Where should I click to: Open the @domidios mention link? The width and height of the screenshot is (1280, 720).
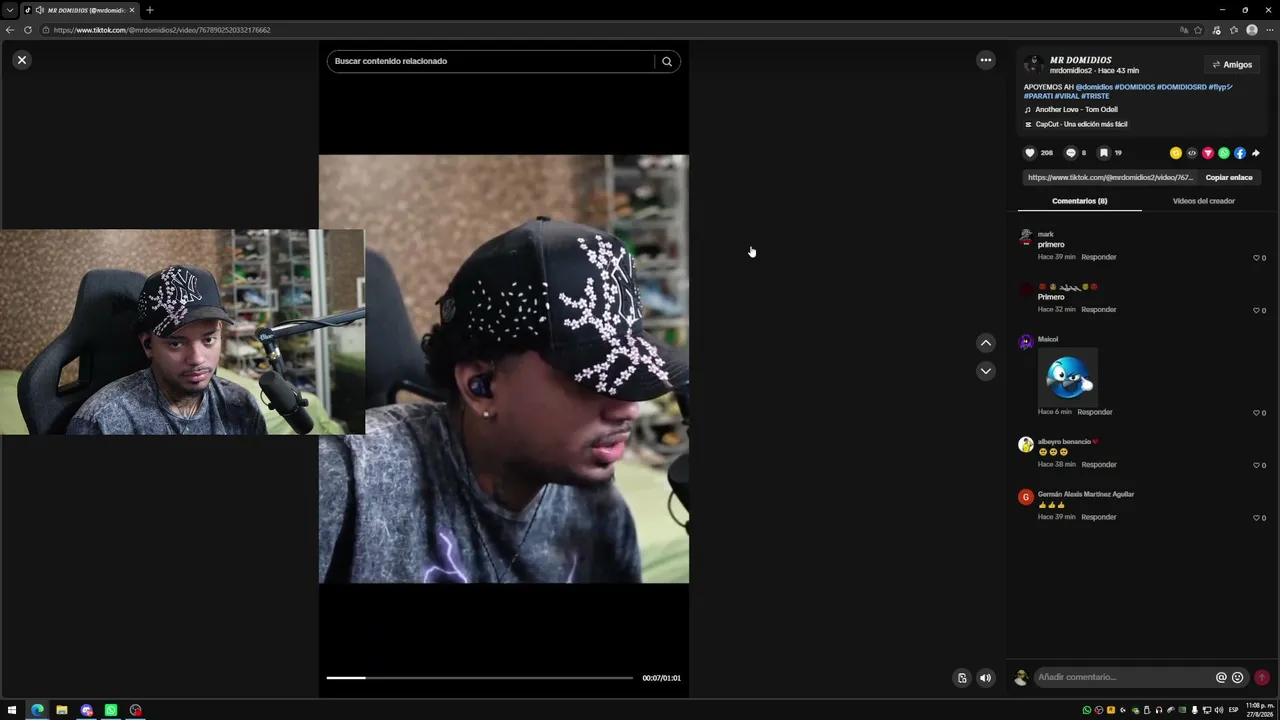click(1094, 87)
